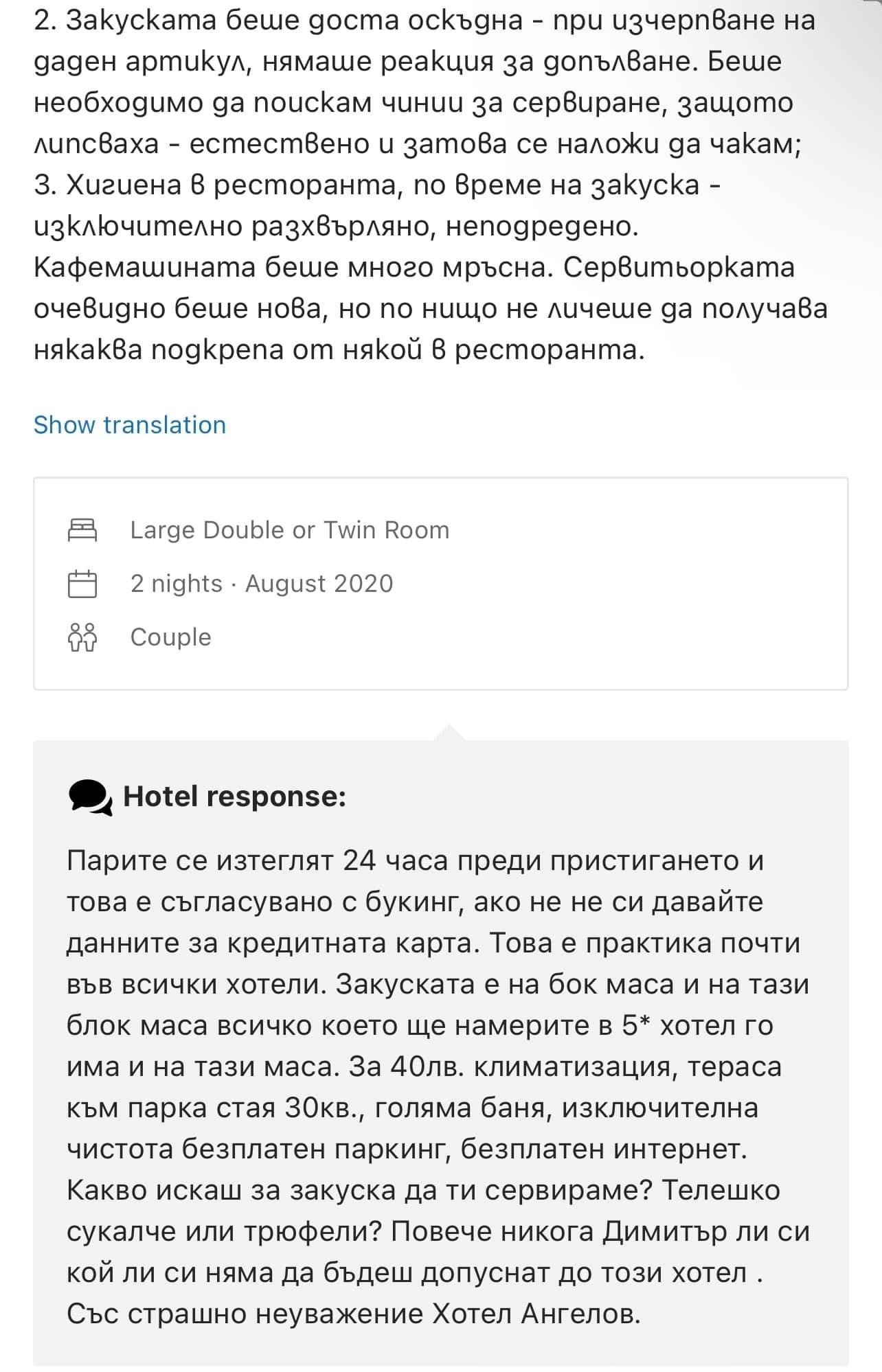Click the Couple traveler type label
882x1372 pixels.
click(x=170, y=637)
